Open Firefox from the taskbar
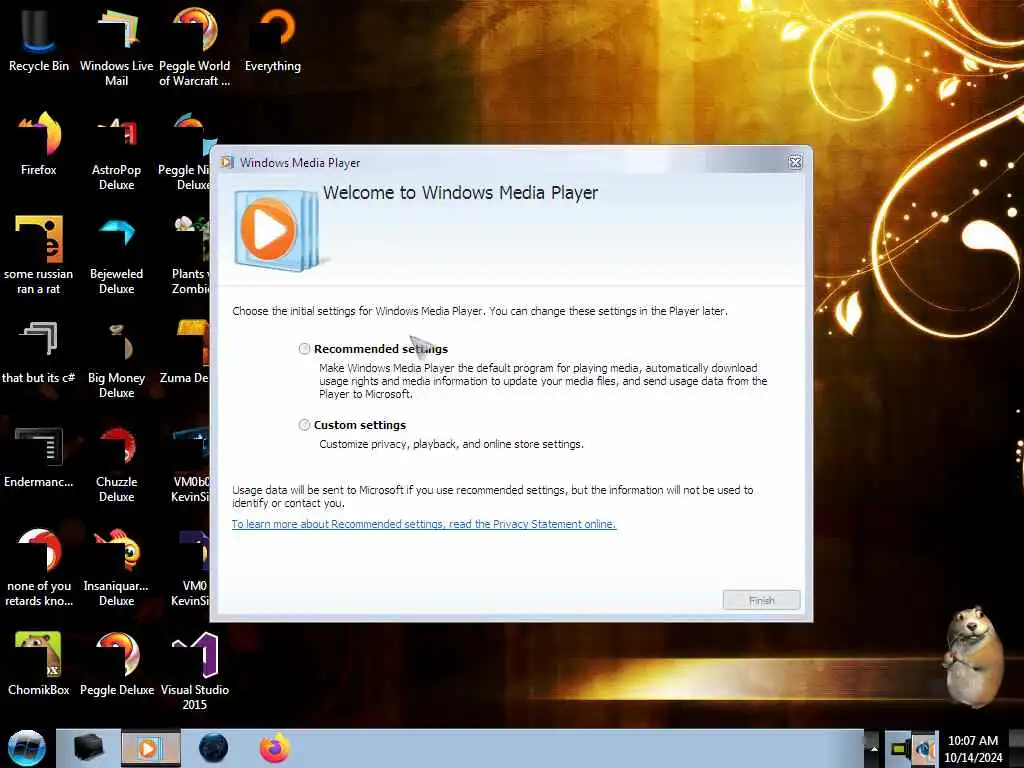 (275, 748)
